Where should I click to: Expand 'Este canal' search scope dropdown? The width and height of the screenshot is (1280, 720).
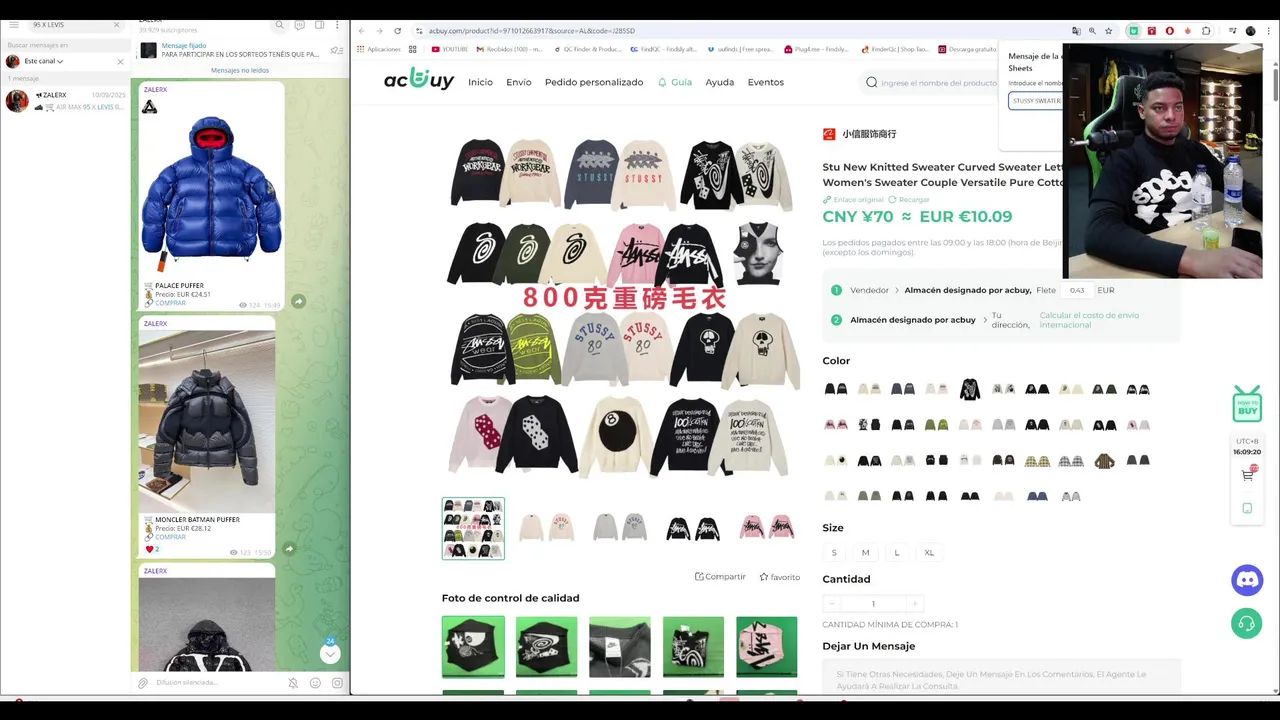[44, 61]
